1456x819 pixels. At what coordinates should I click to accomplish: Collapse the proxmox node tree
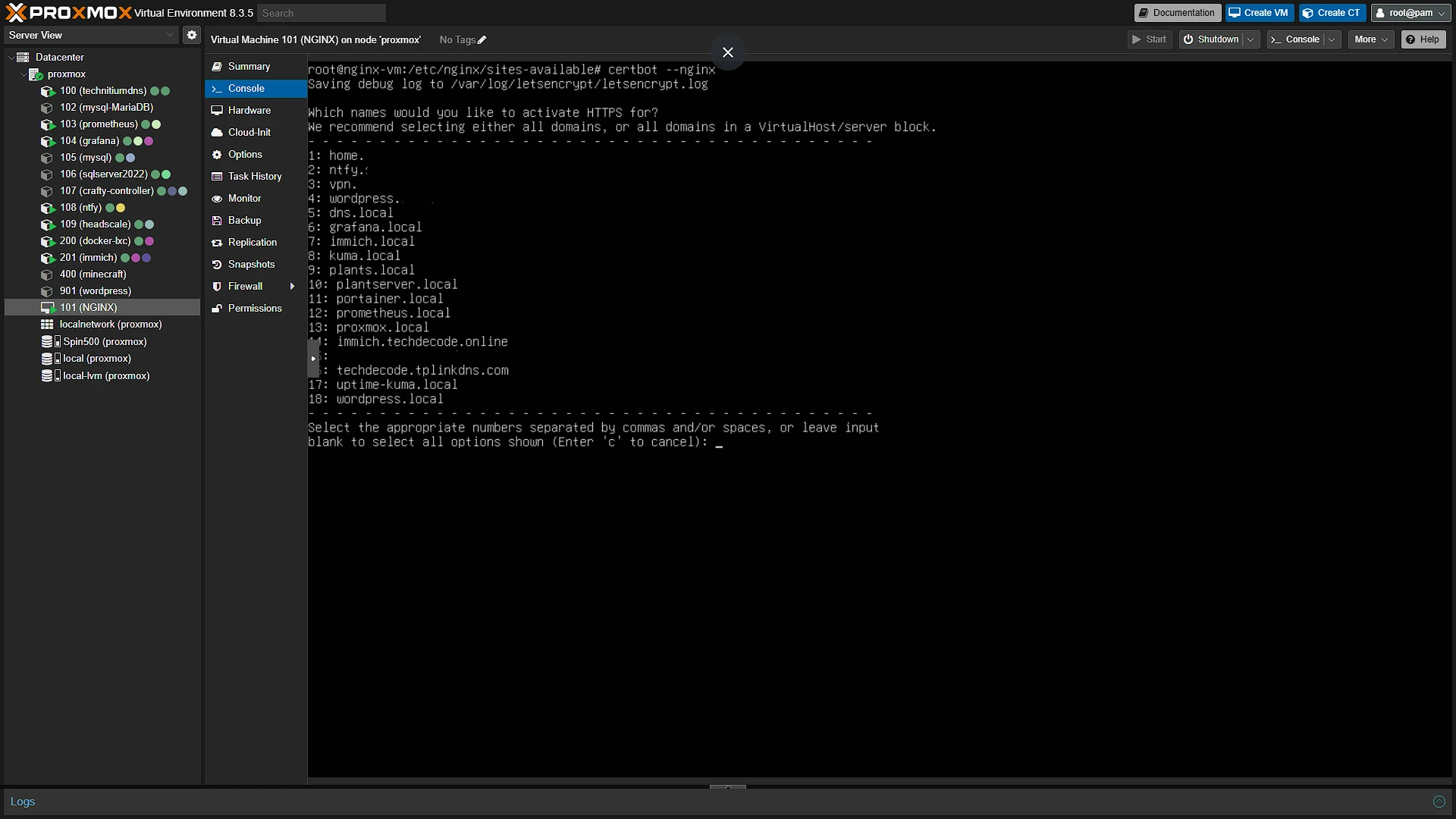pos(24,74)
